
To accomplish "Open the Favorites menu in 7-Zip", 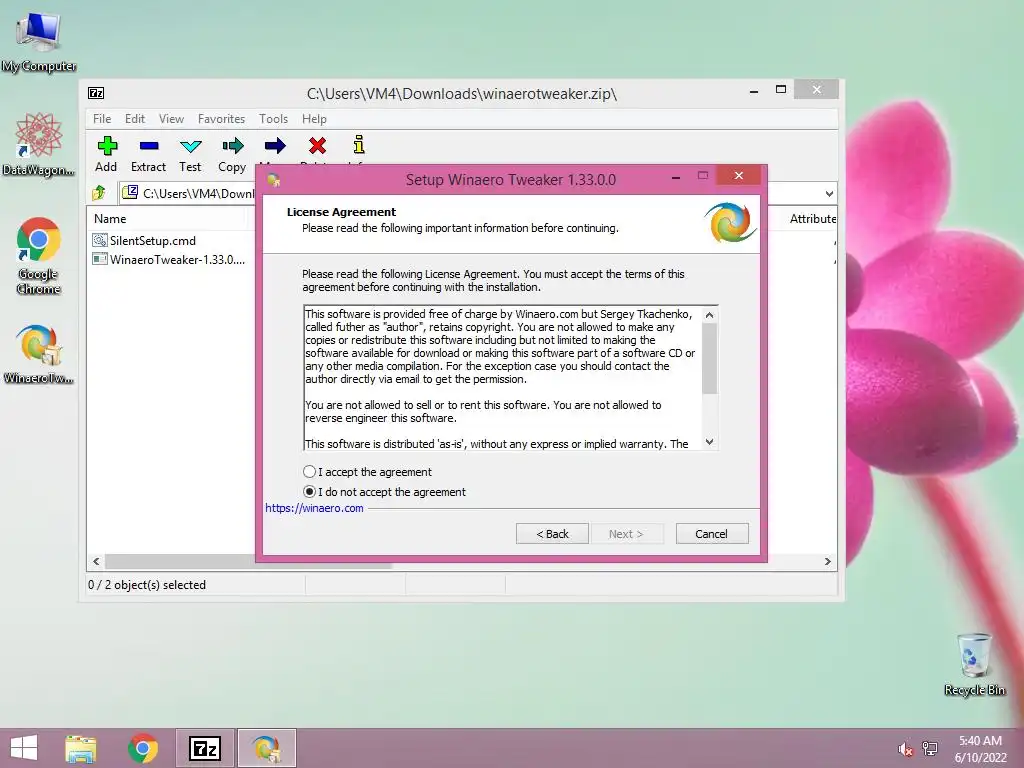I will click(x=221, y=119).
